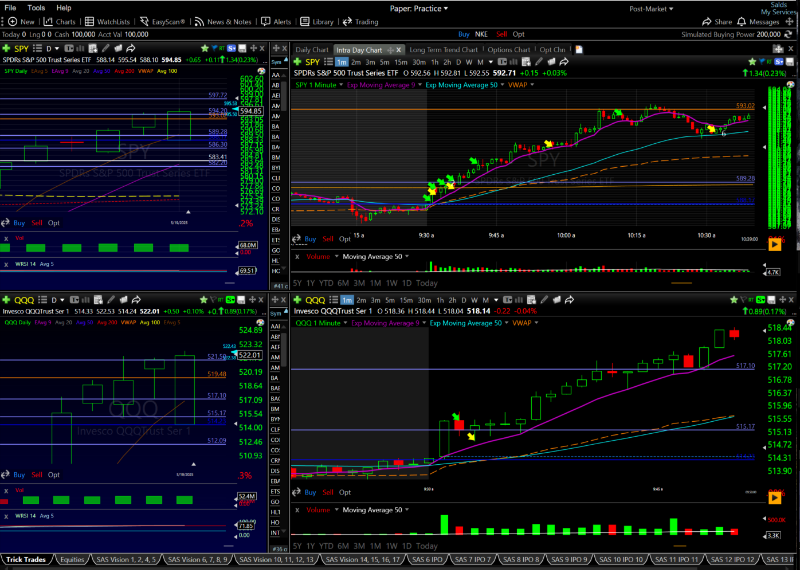Screen dimensions: 800x570
Task: Click the pencil drawing tool on SPY daily chart
Action: coord(106,48)
